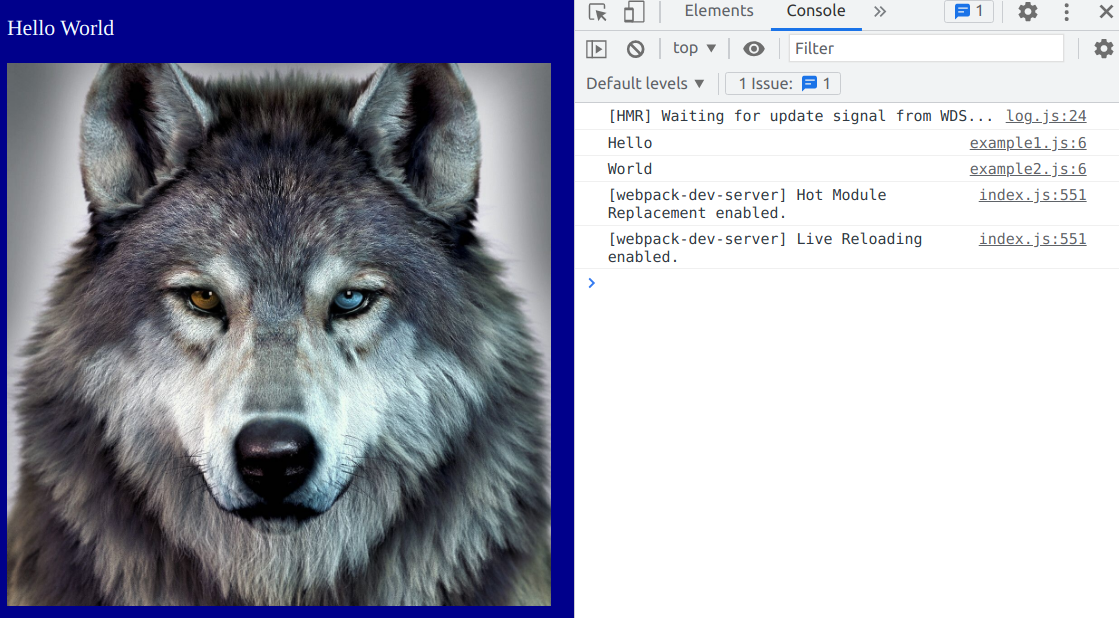Open the index.js:551 link for Hot Module message
This screenshot has width=1119, height=618.
click(x=1032, y=195)
